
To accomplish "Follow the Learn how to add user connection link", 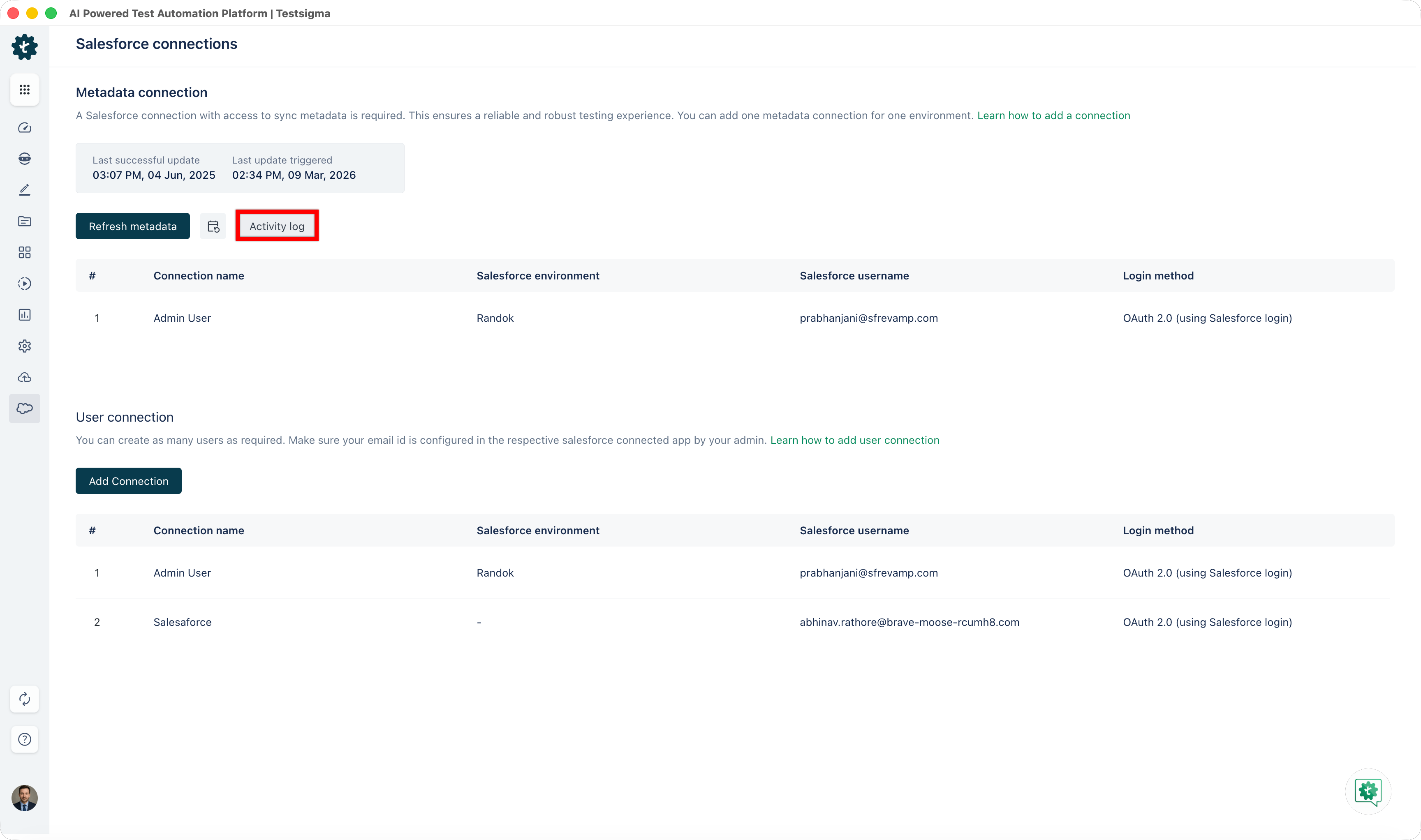I will tap(854, 441).
